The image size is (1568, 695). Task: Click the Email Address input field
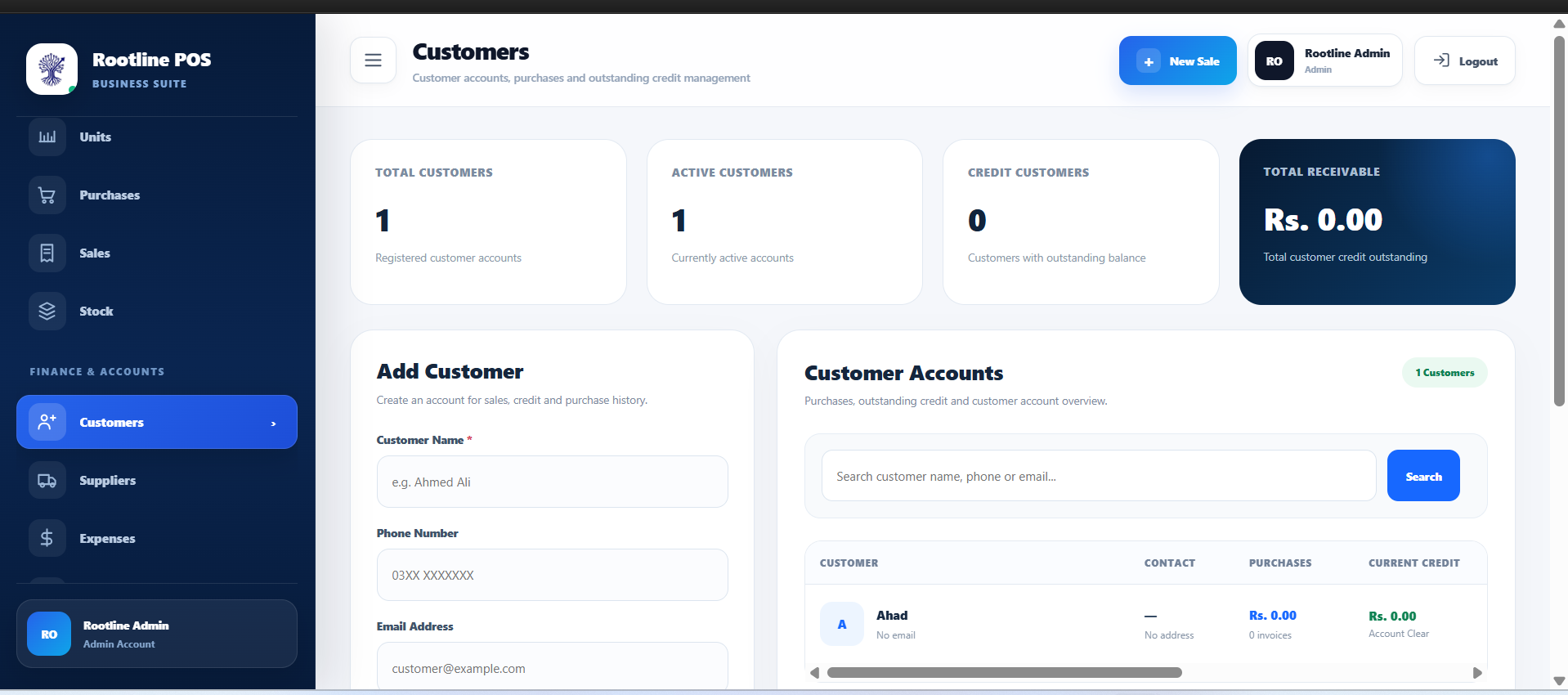(553, 666)
